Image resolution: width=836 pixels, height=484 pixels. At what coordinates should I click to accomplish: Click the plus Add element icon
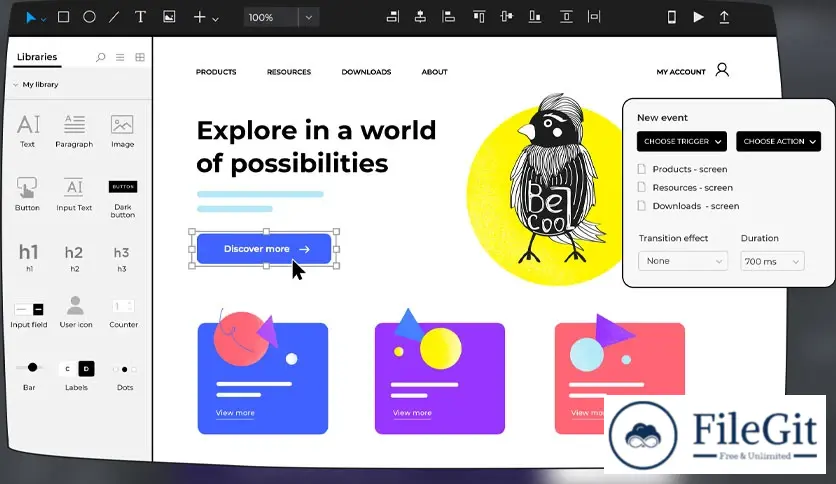click(199, 17)
